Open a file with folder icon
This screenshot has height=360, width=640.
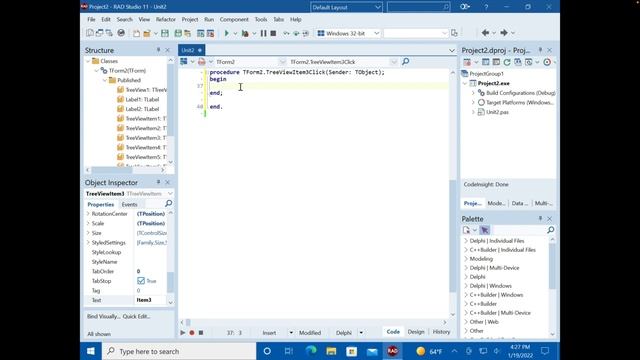(147, 33)
